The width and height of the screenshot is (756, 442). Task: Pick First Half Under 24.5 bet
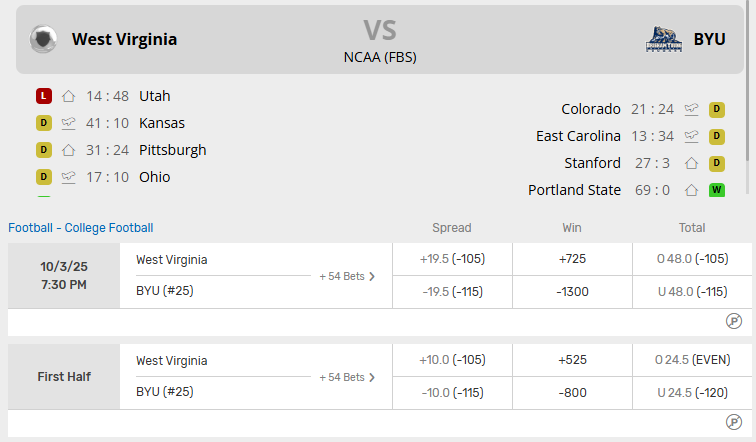[692, 393]
